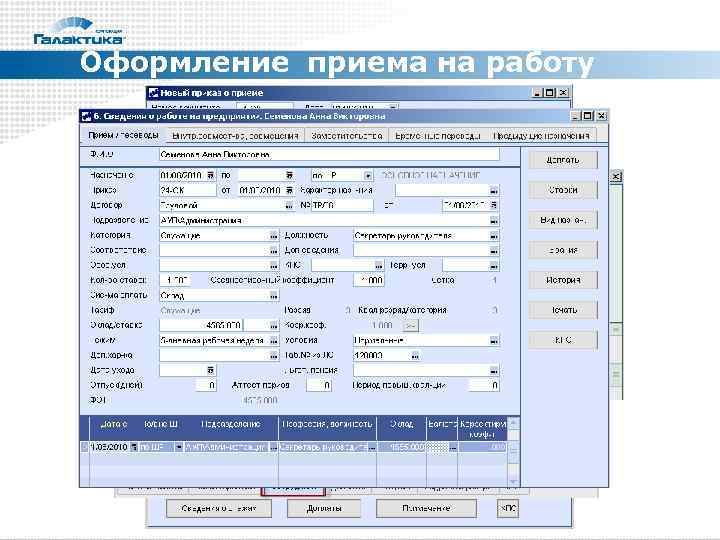Click the Доплаты side button

(563, 160)
